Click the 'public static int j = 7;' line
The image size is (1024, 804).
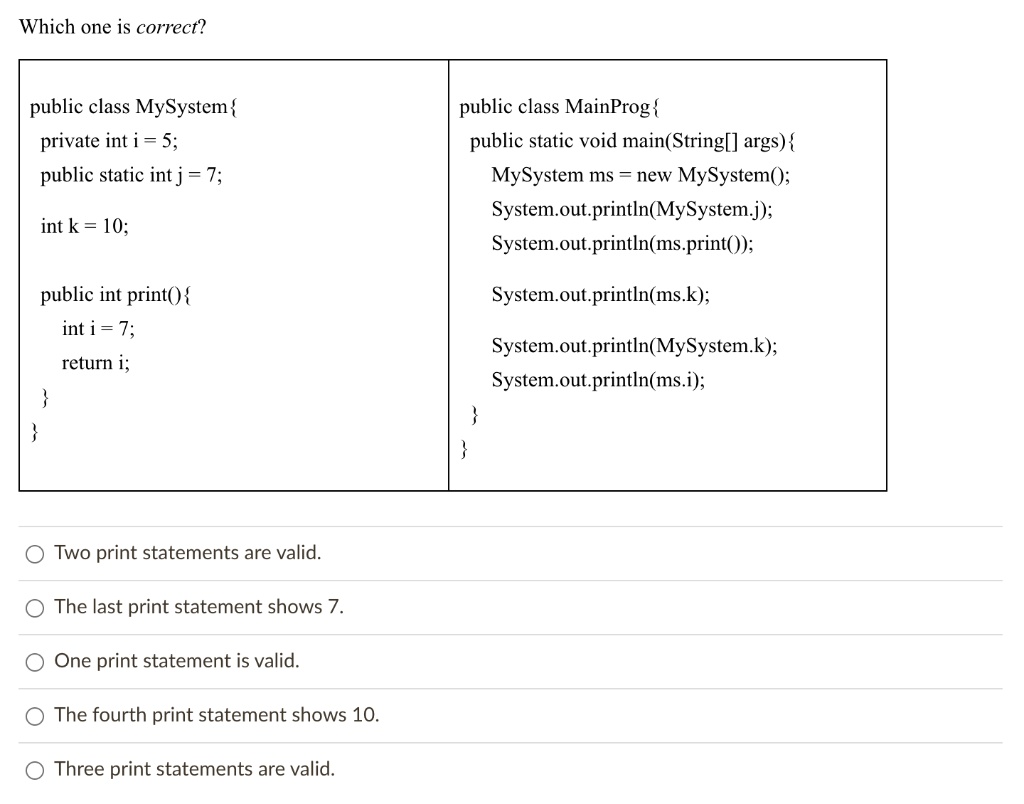pos(131,175)
